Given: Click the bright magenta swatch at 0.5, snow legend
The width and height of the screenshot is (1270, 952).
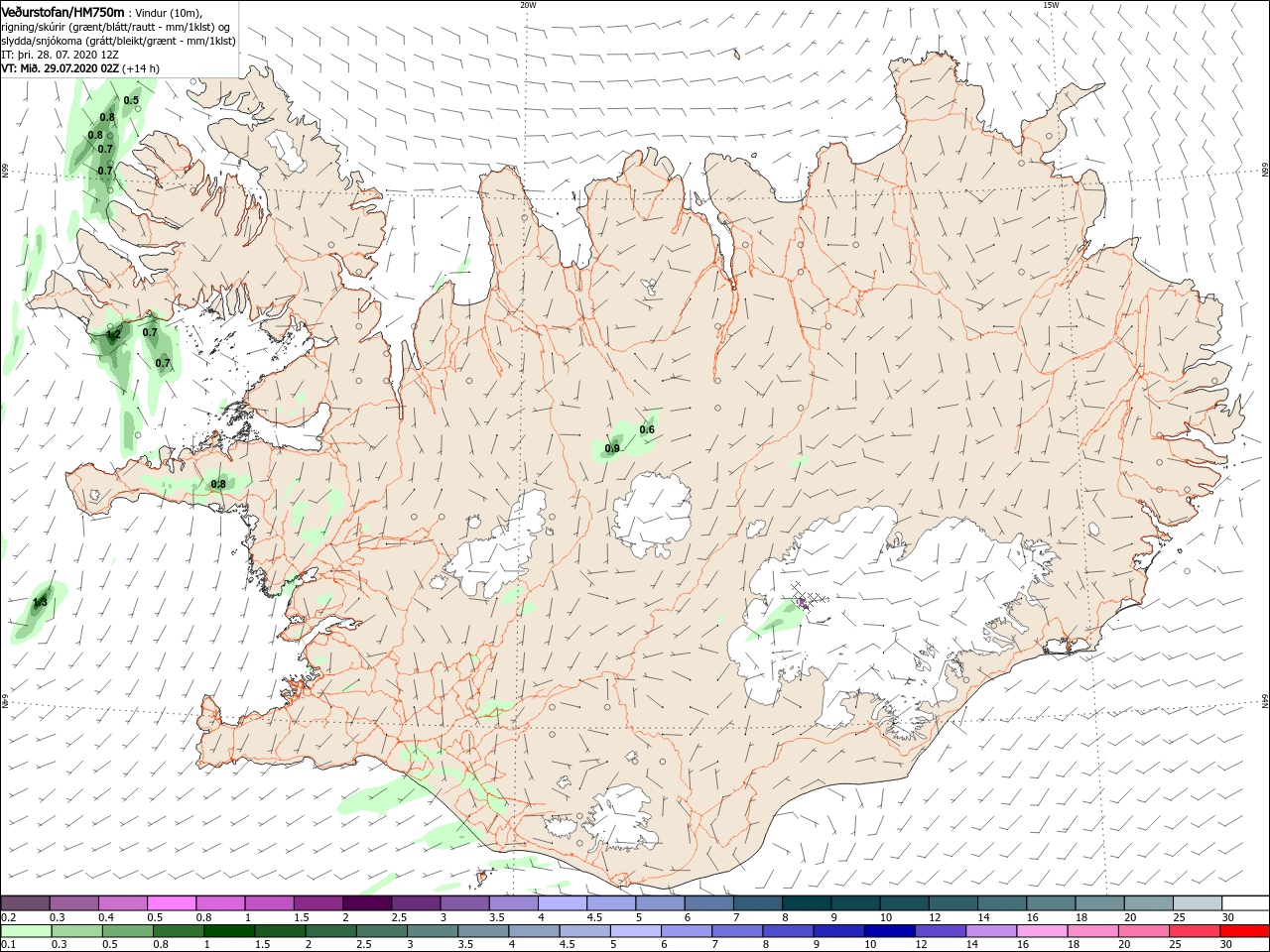Looking at the screenshot, I should coord(172,902).
